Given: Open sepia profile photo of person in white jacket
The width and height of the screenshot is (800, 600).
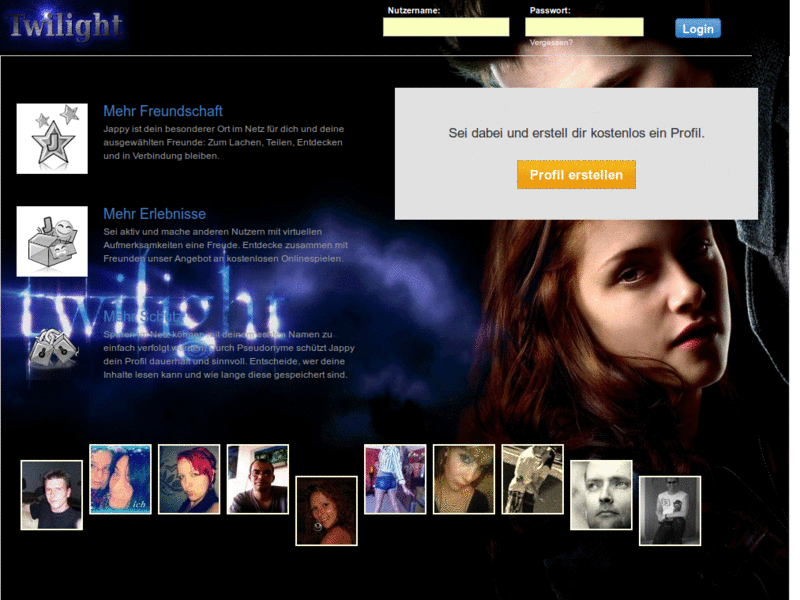Looking at the screenshot, I should [533, 479].
